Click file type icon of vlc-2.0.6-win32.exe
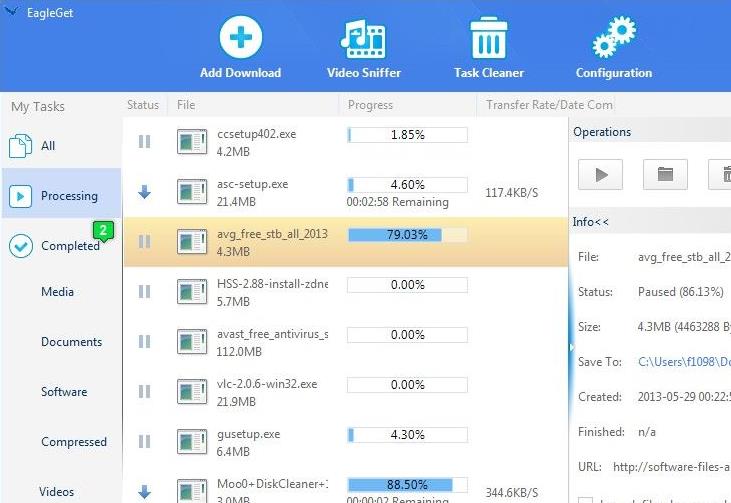Viewport: 731px width, 503px height. point(192,392)
